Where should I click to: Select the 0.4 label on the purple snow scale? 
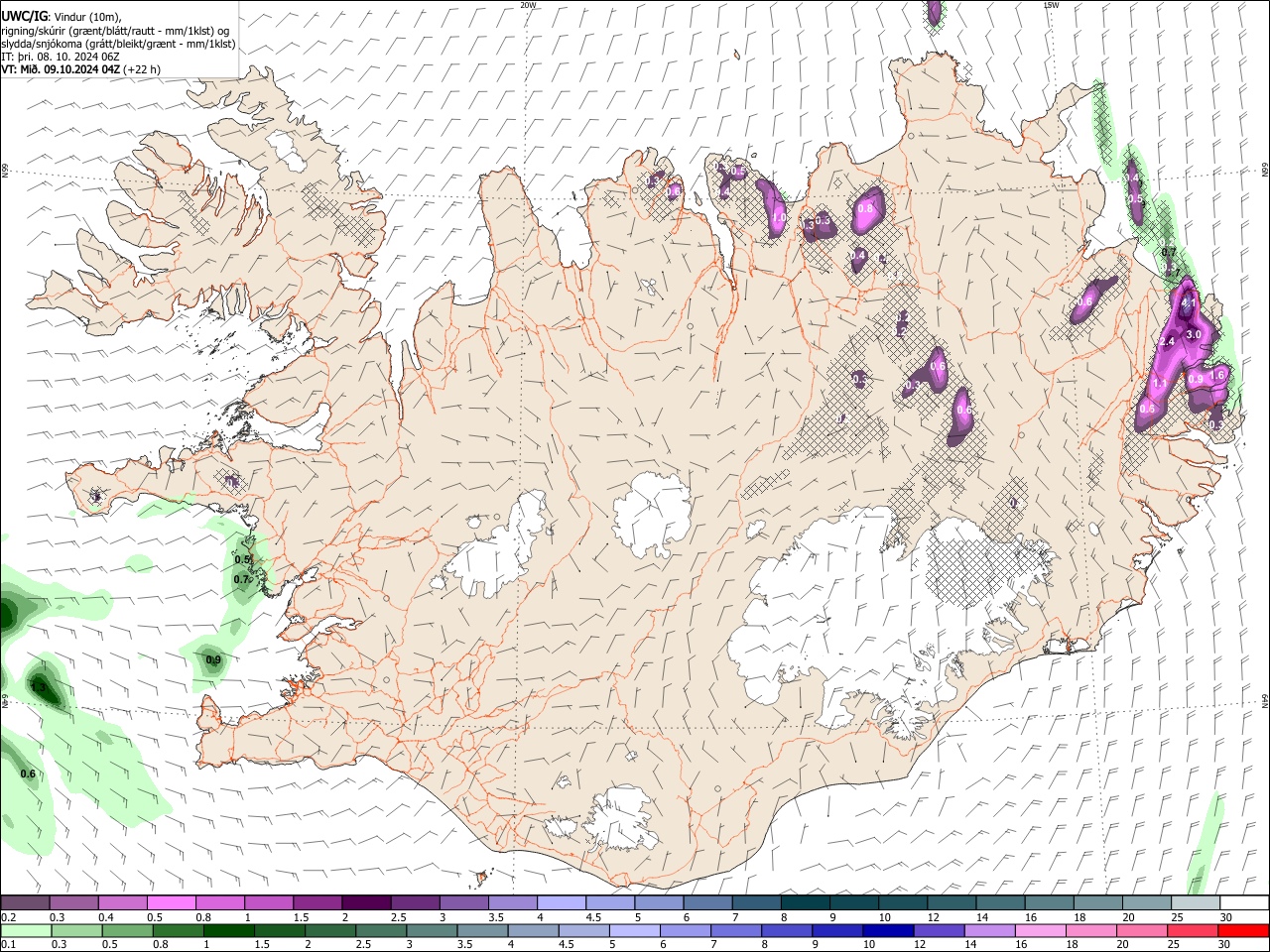click(x=106, y=918)
